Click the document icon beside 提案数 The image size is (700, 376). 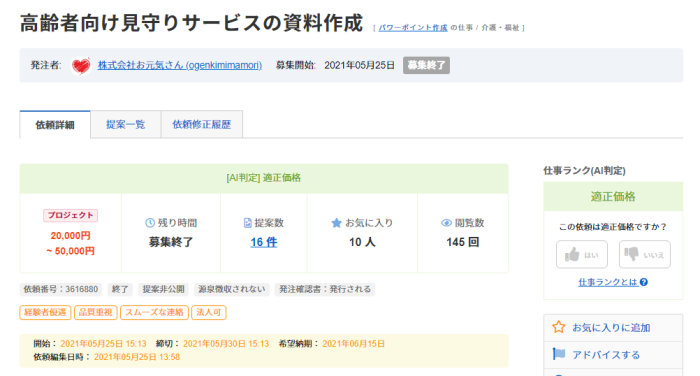pyautogui.click(x=248, y=223)
